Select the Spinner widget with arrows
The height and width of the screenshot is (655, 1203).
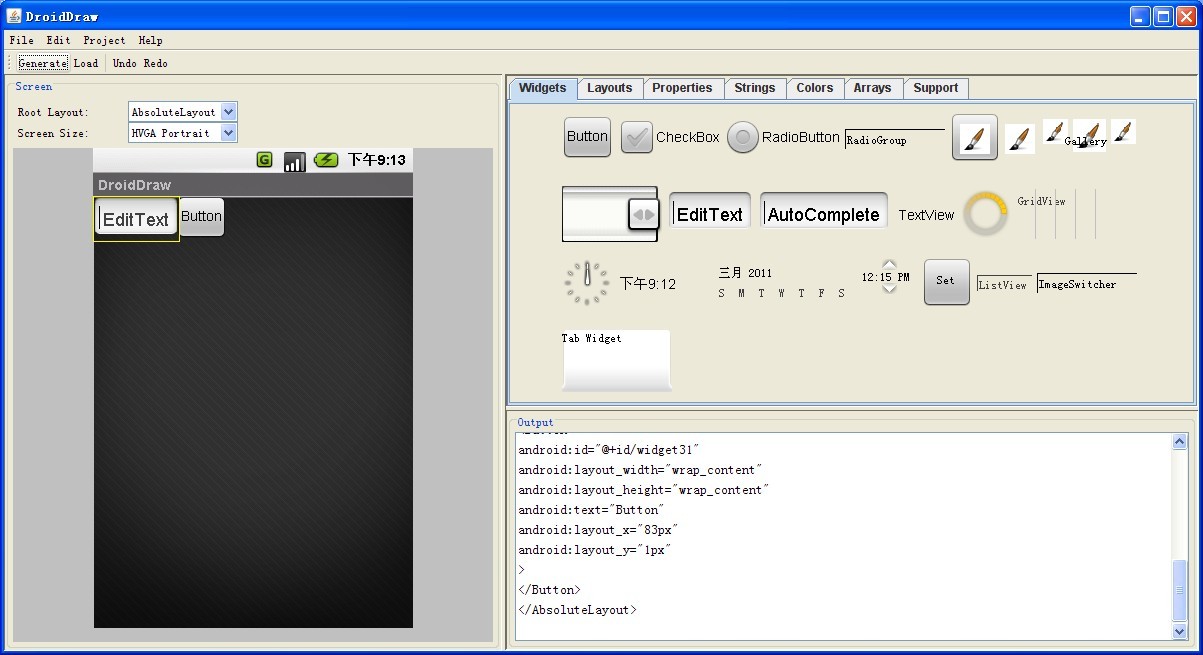pos(609,214)
